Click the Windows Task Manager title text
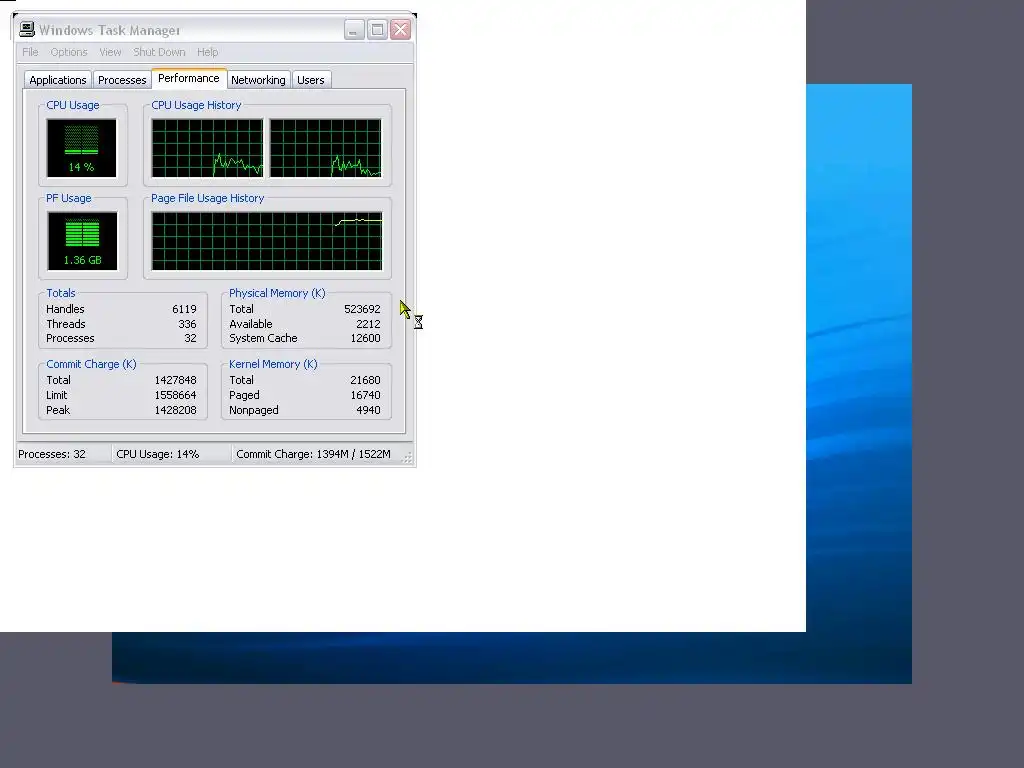 109,30
